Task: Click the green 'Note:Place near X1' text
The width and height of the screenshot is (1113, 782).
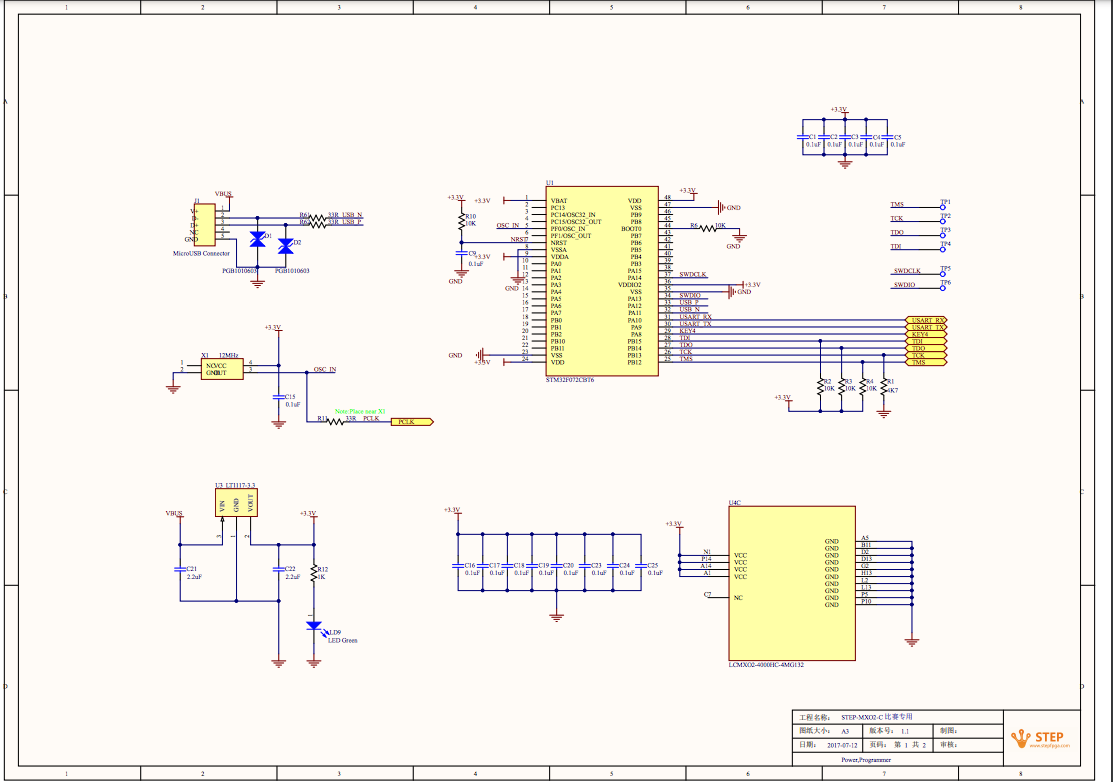Action: tap(360, 412)
